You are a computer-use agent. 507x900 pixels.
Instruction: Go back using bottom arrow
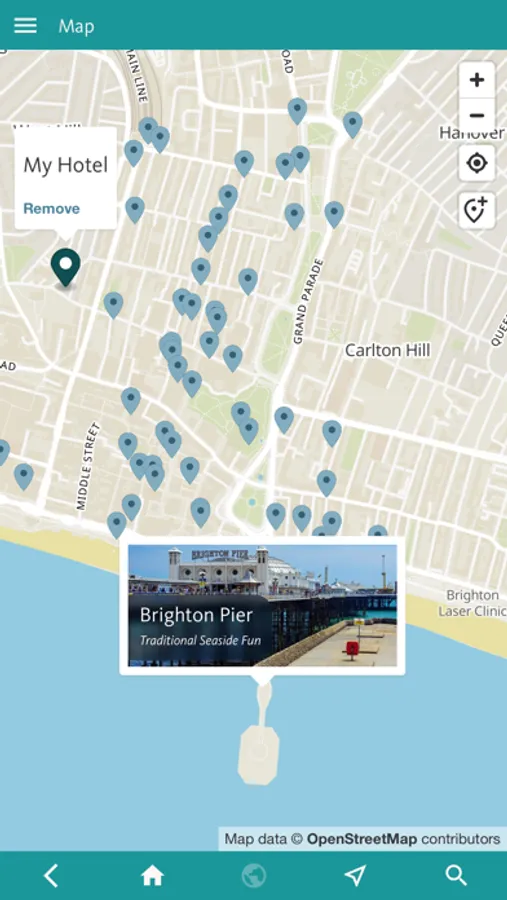coord(51,876)
